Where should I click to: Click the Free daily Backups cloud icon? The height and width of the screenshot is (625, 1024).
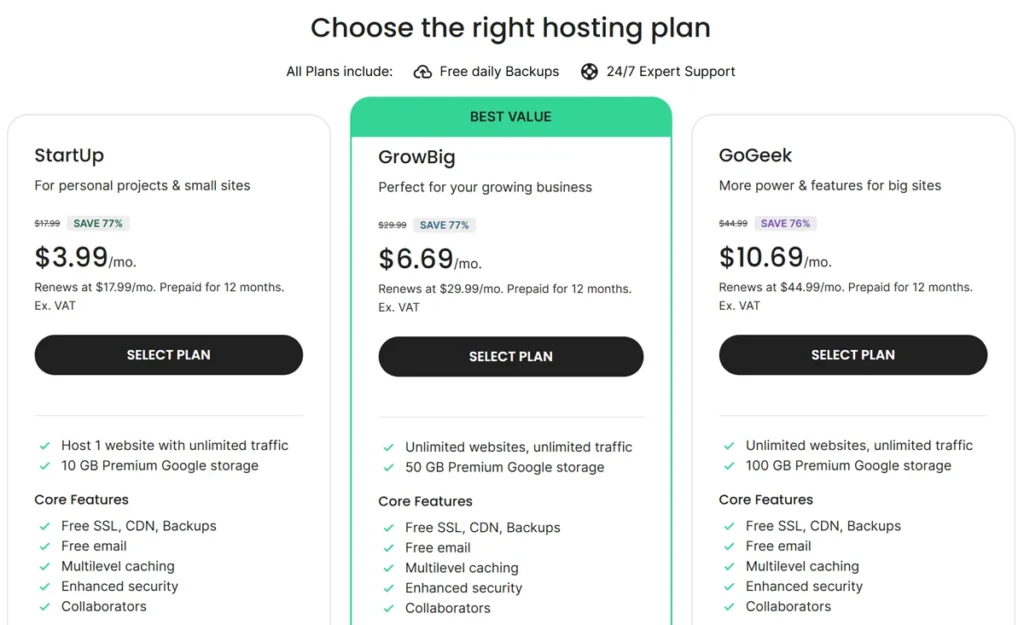(x=424, y=71)
